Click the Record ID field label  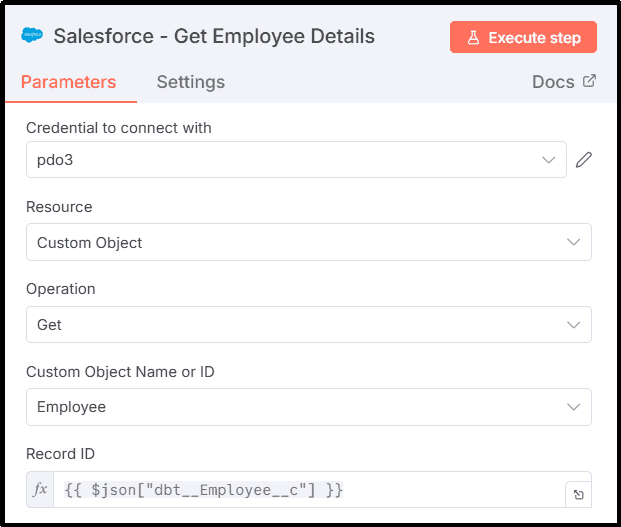pyautogui.click(x=61, y=453)
